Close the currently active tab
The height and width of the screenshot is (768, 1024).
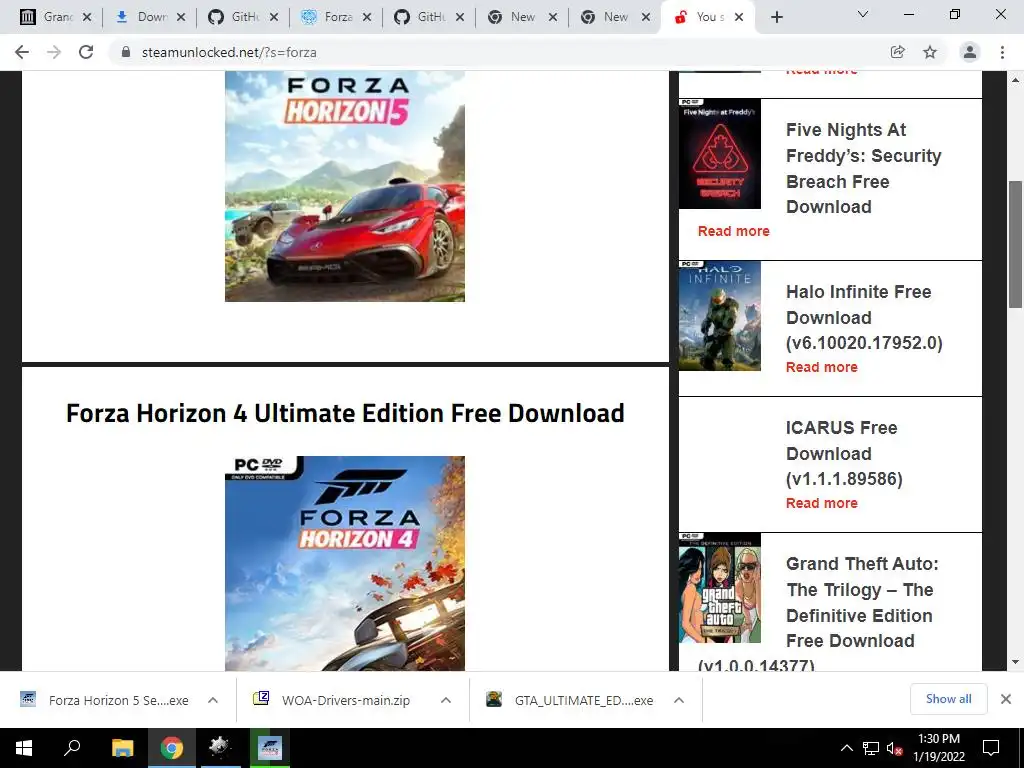click(739, 18)
